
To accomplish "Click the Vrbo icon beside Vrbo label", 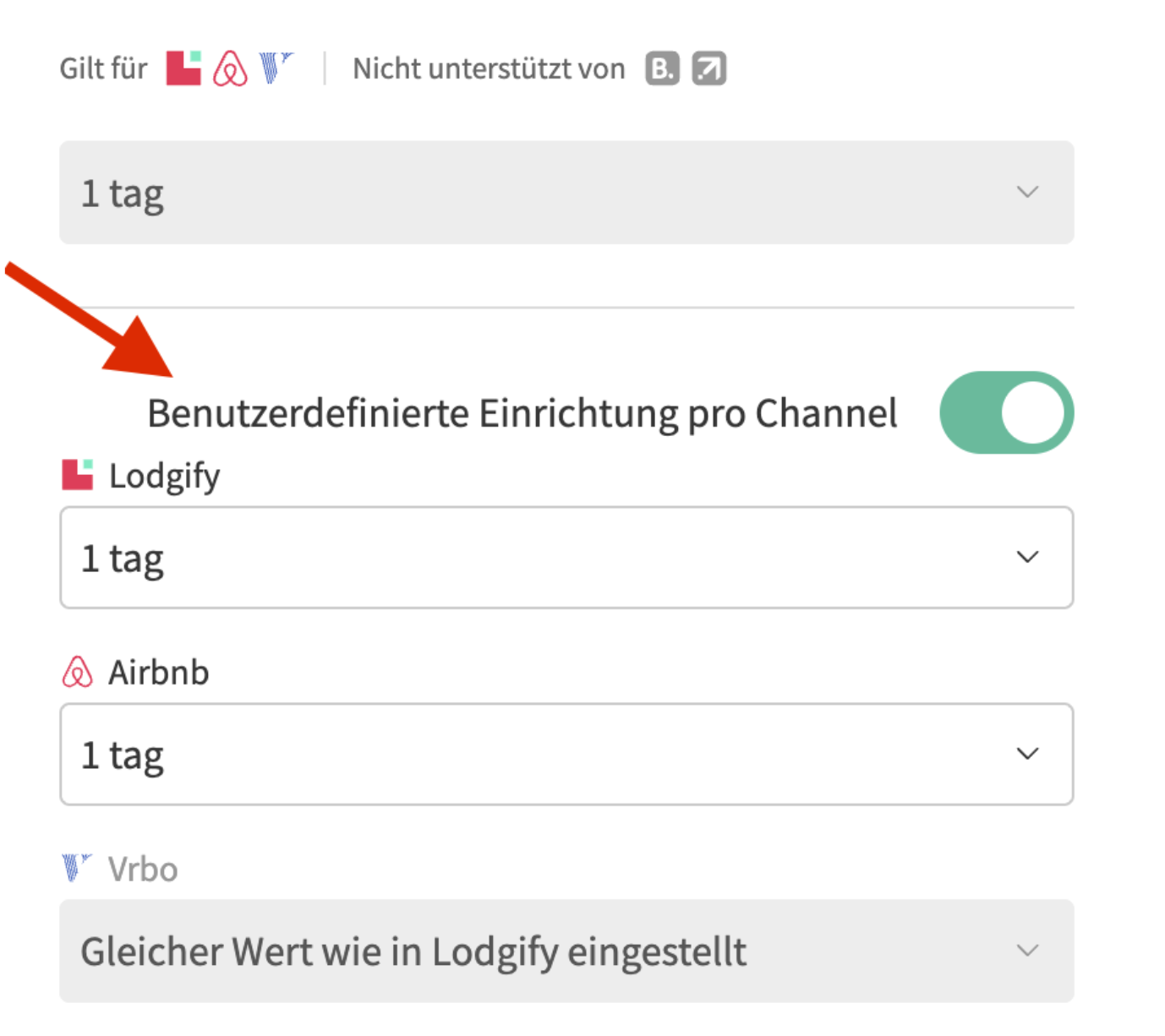I will [x=77, y=867].
